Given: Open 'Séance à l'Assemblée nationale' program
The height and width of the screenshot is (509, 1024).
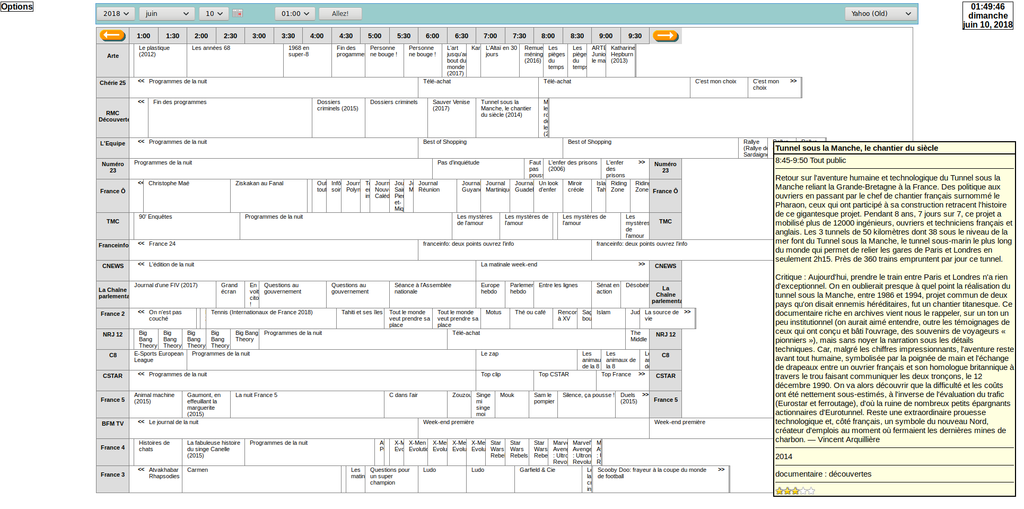Looking at the screenshot, I should coord(432,294).
